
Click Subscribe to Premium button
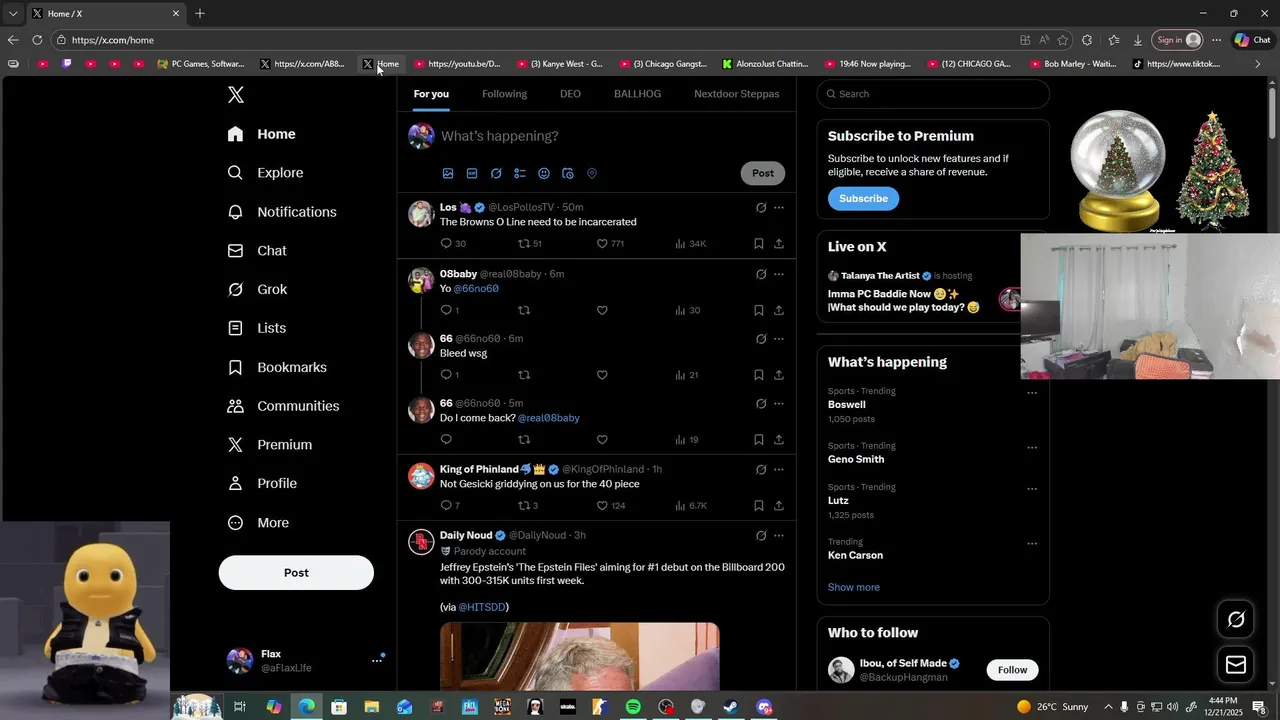point(863,199)
